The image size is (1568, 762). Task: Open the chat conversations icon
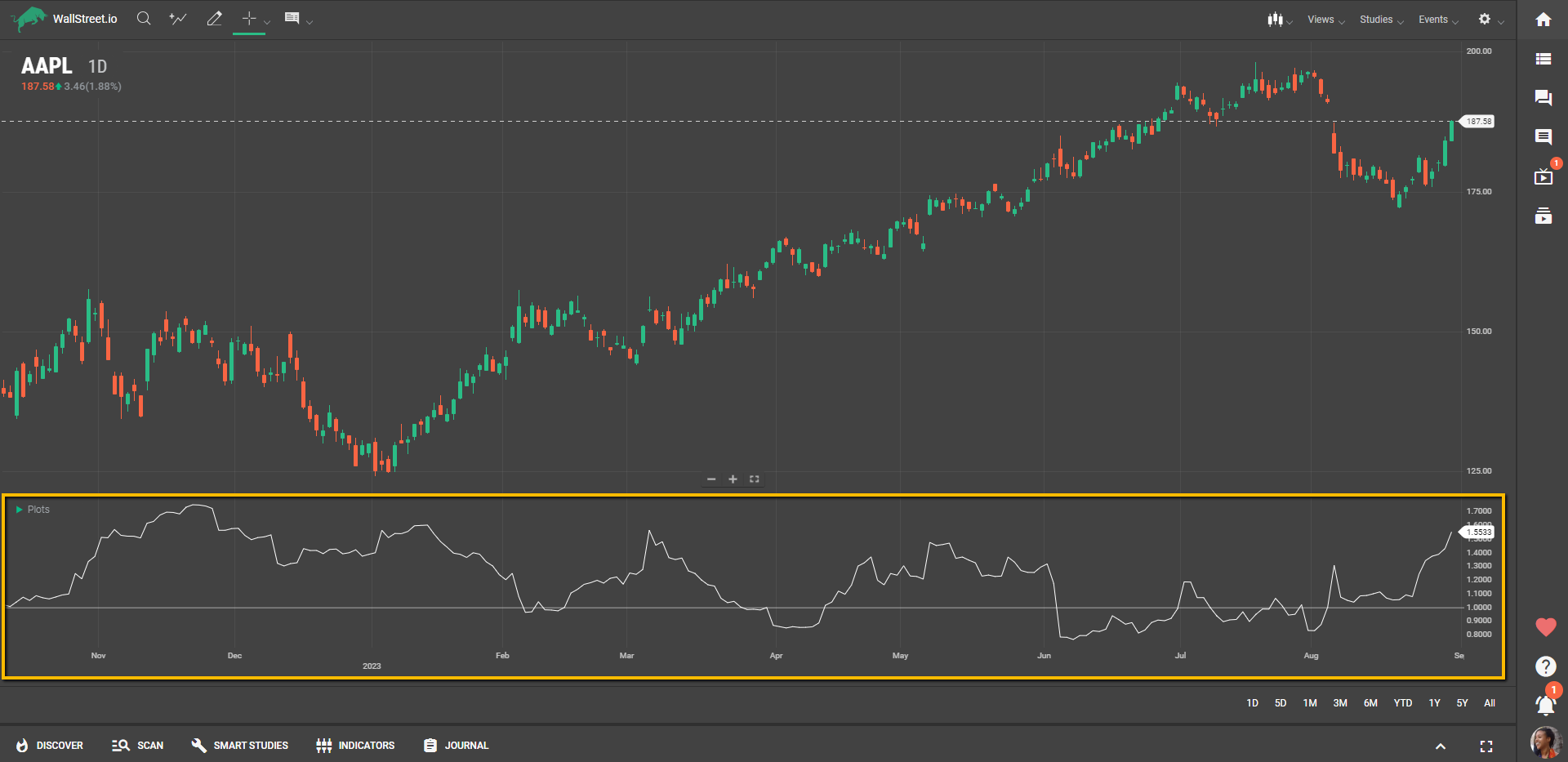click(1543, 98)
